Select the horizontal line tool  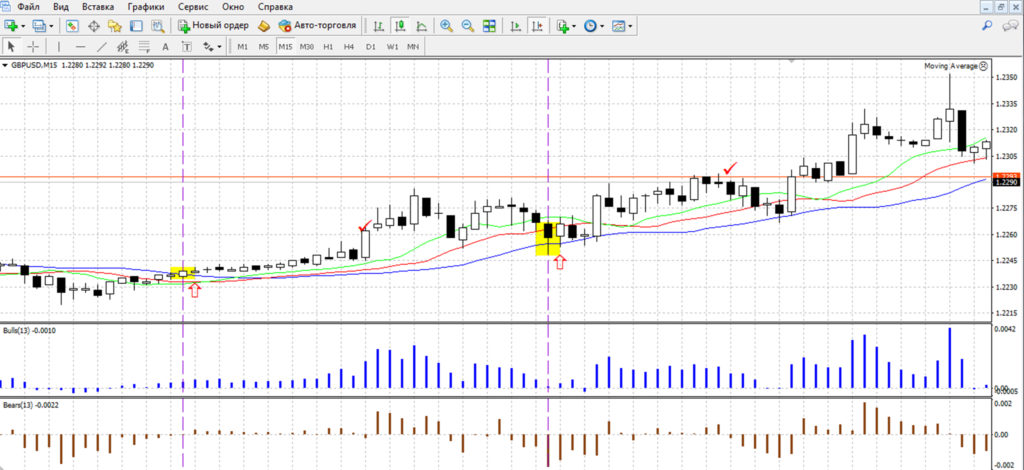80,46
